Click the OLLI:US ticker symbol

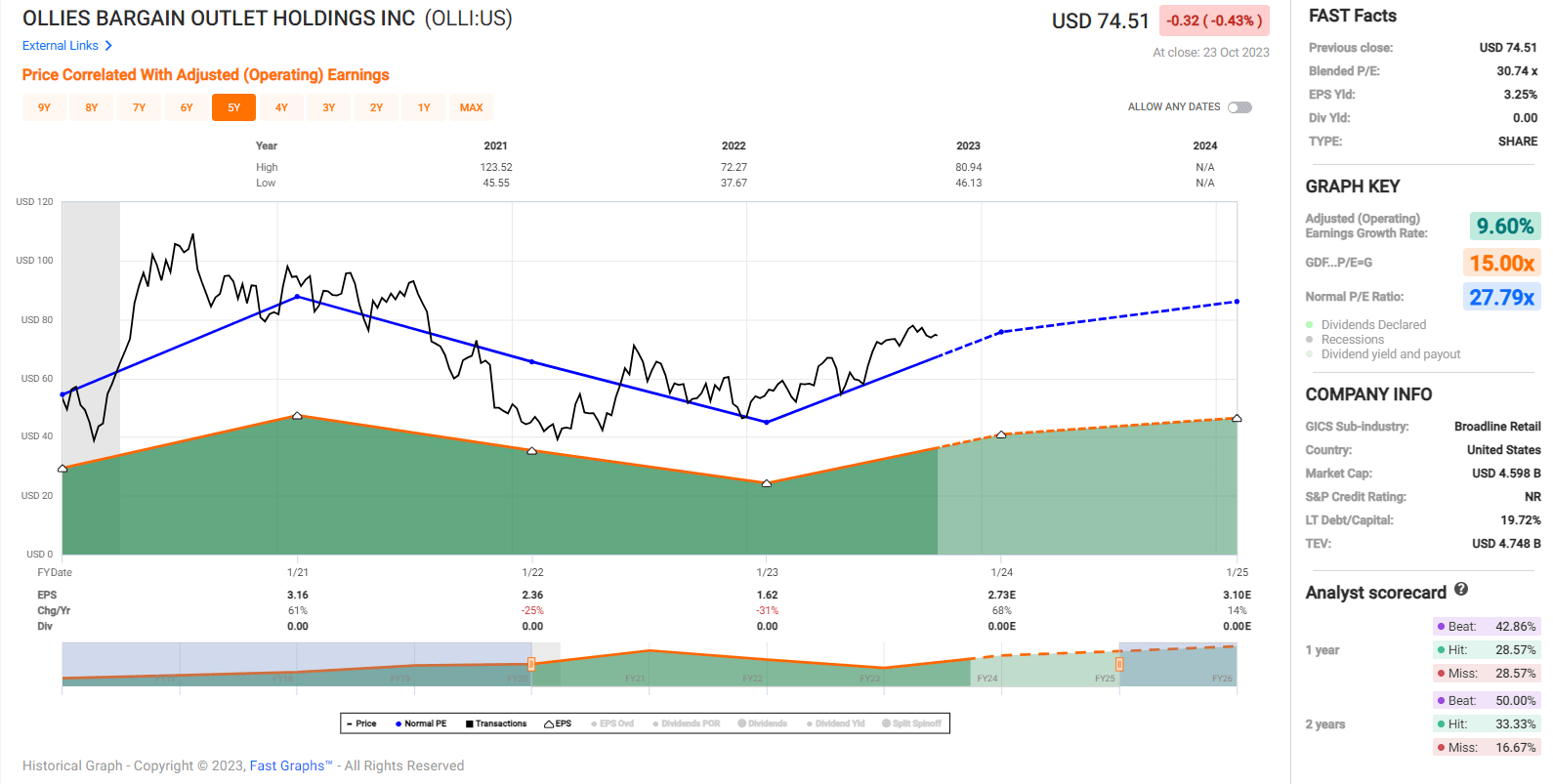(468, 19)
